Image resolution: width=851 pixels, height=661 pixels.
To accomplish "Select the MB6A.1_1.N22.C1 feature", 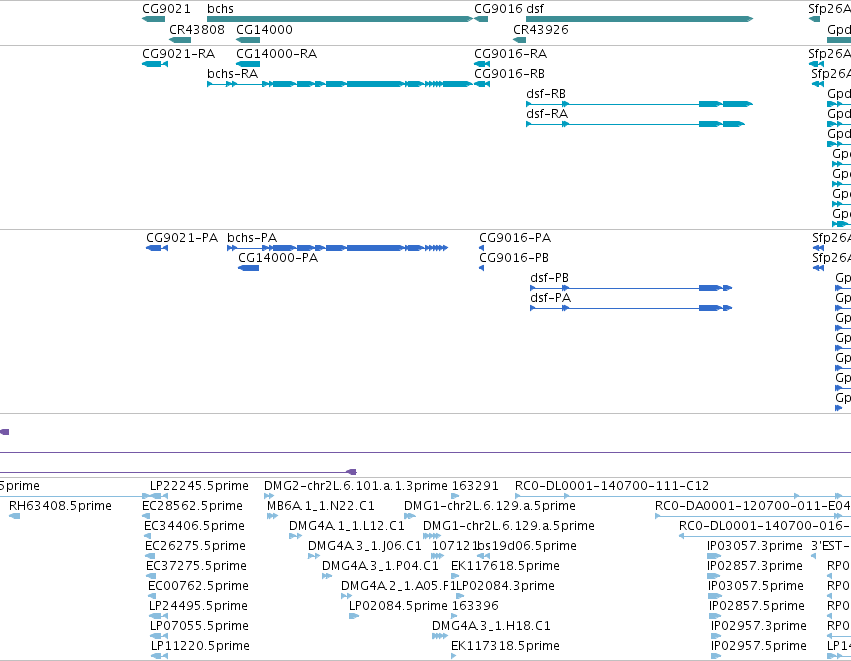I will [x=272, y=516].
